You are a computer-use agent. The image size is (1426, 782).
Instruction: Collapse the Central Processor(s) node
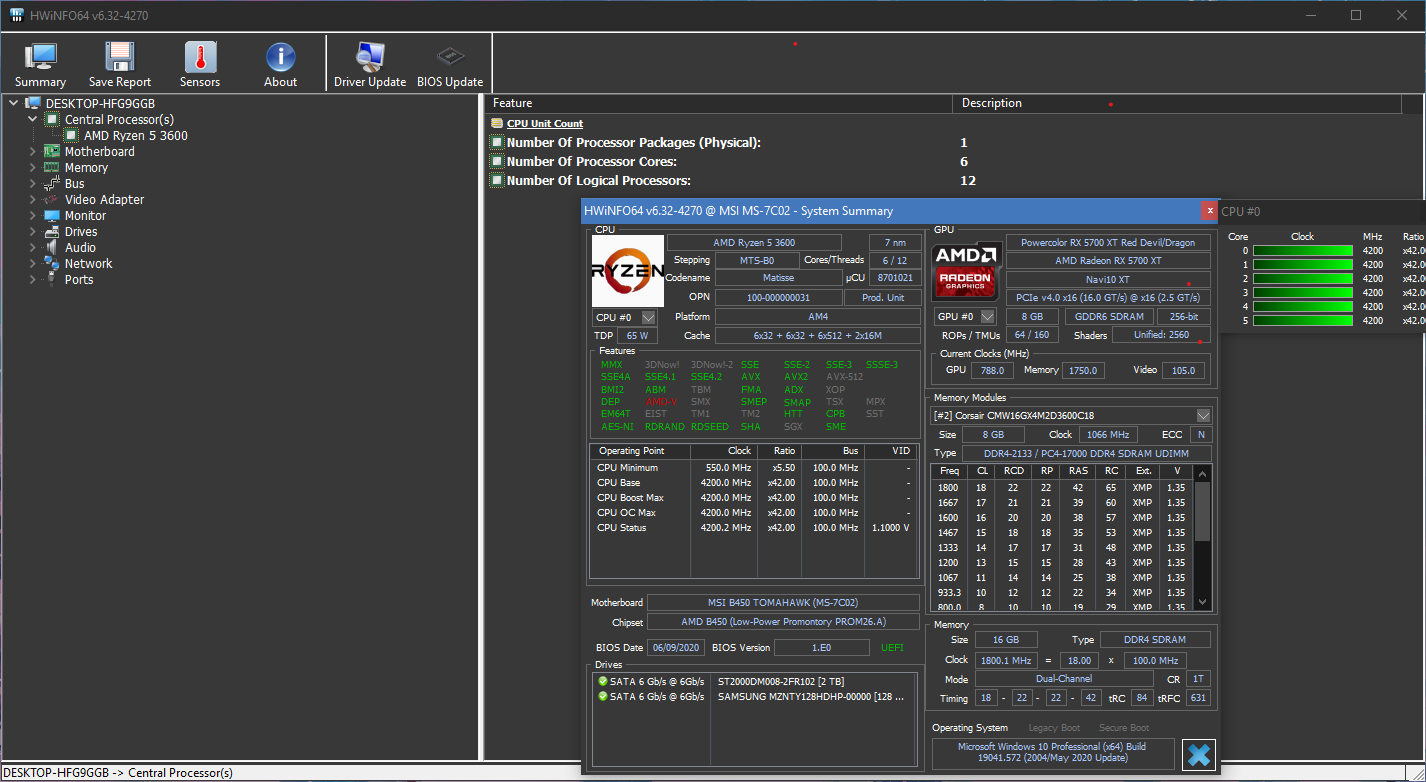(32, 119)
